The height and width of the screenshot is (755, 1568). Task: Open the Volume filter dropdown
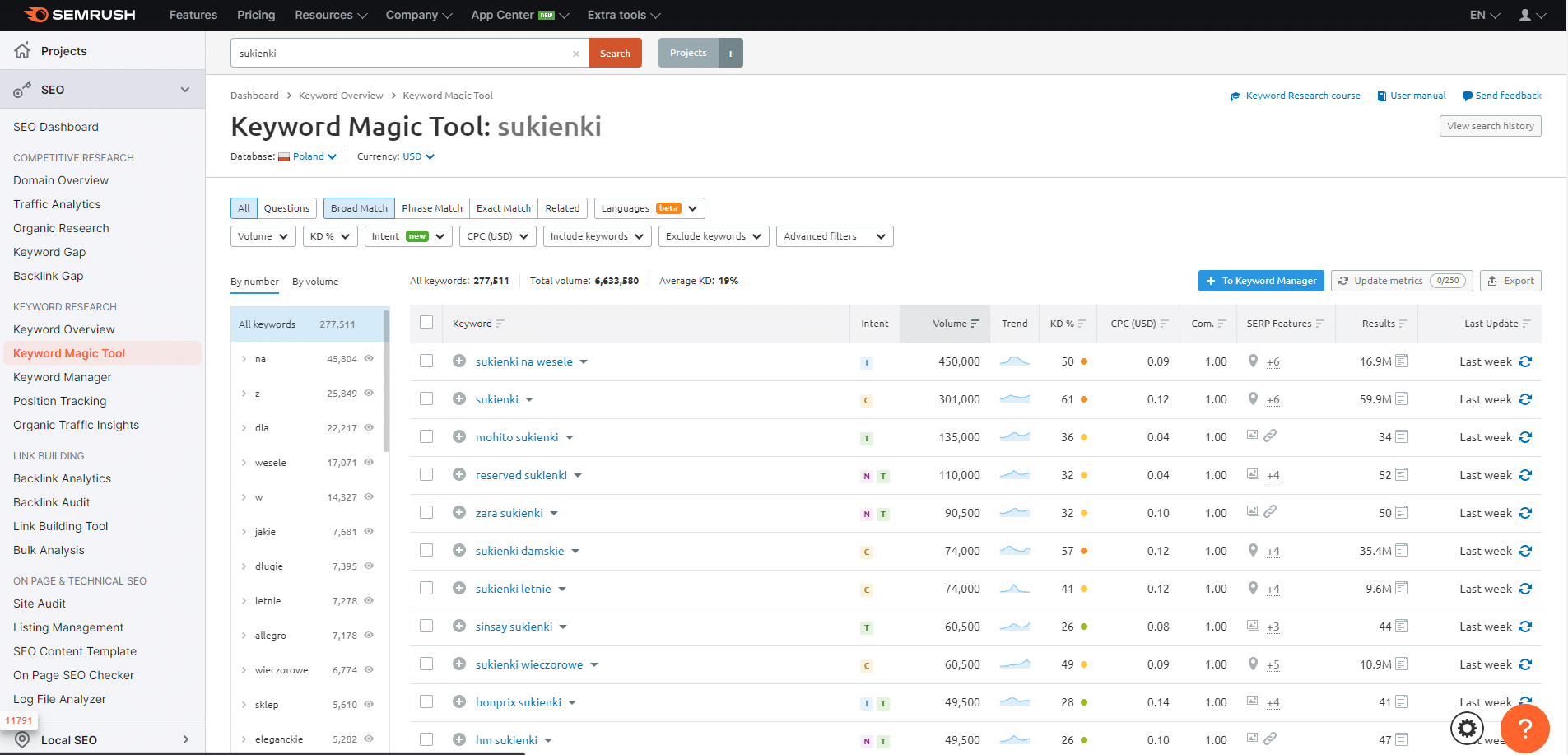pos(263,236)
